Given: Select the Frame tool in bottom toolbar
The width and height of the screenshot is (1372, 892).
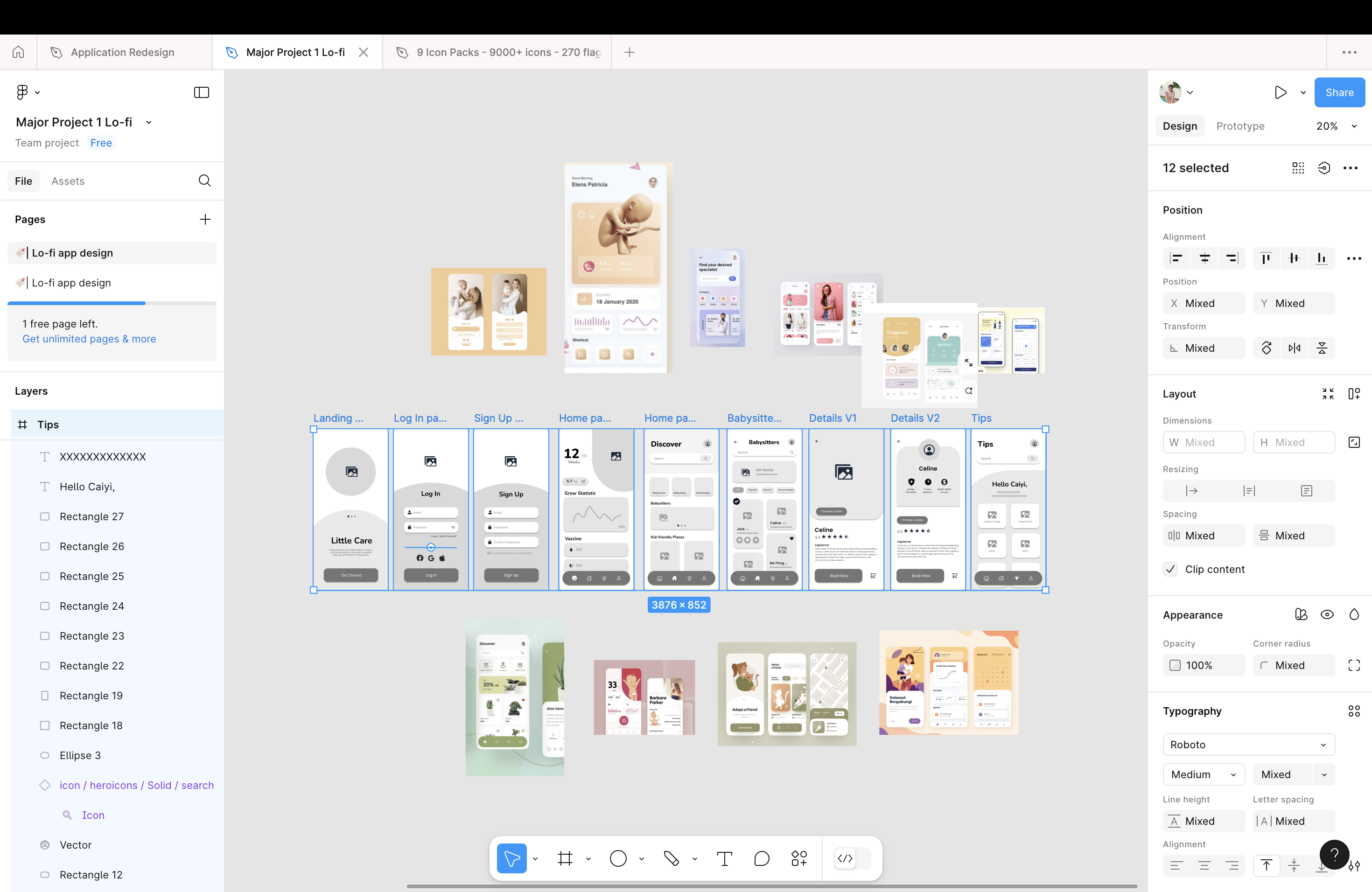Looking at the screenshot, I should click(565, 858).
